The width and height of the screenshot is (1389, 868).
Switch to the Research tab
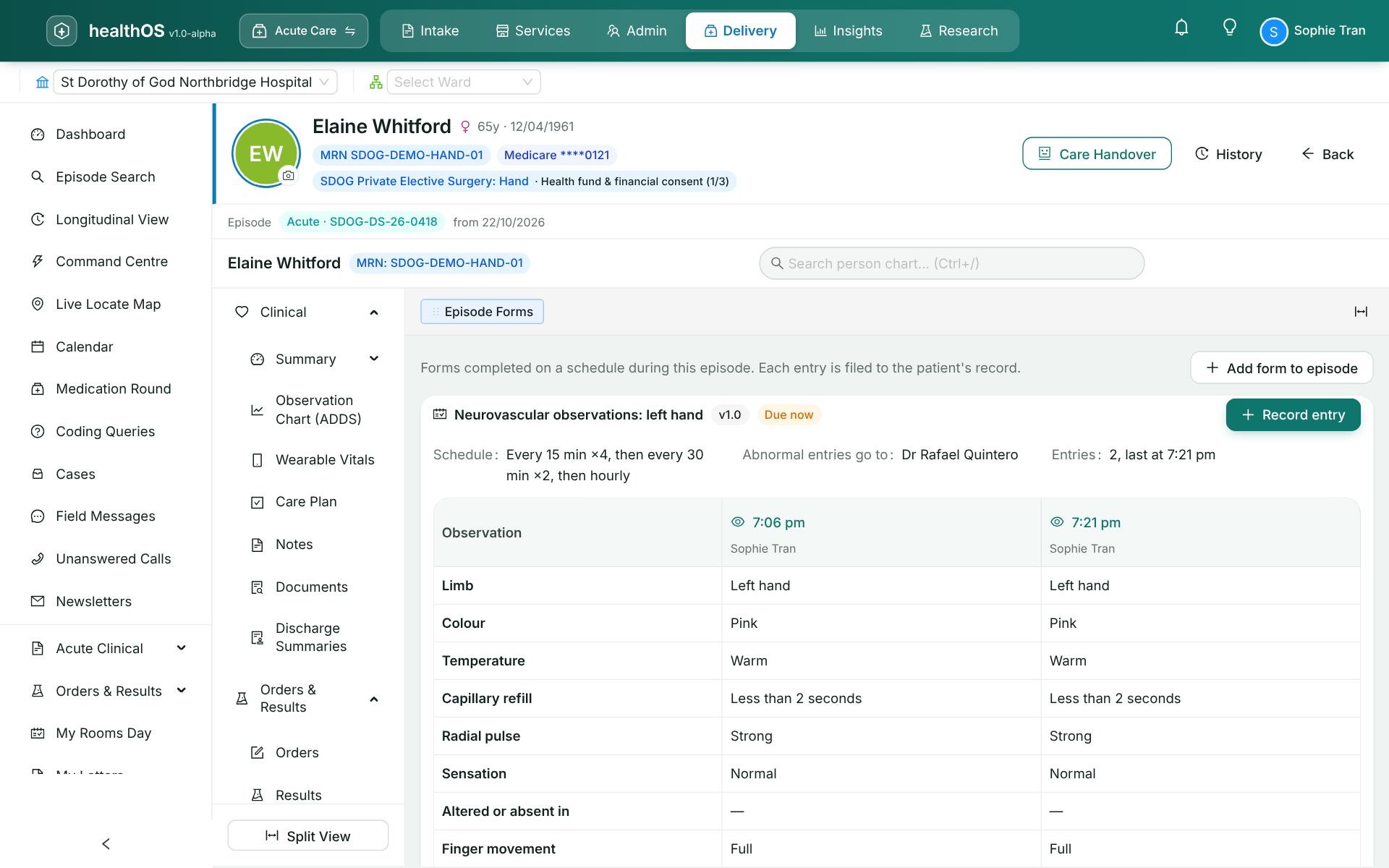point(959,30)
